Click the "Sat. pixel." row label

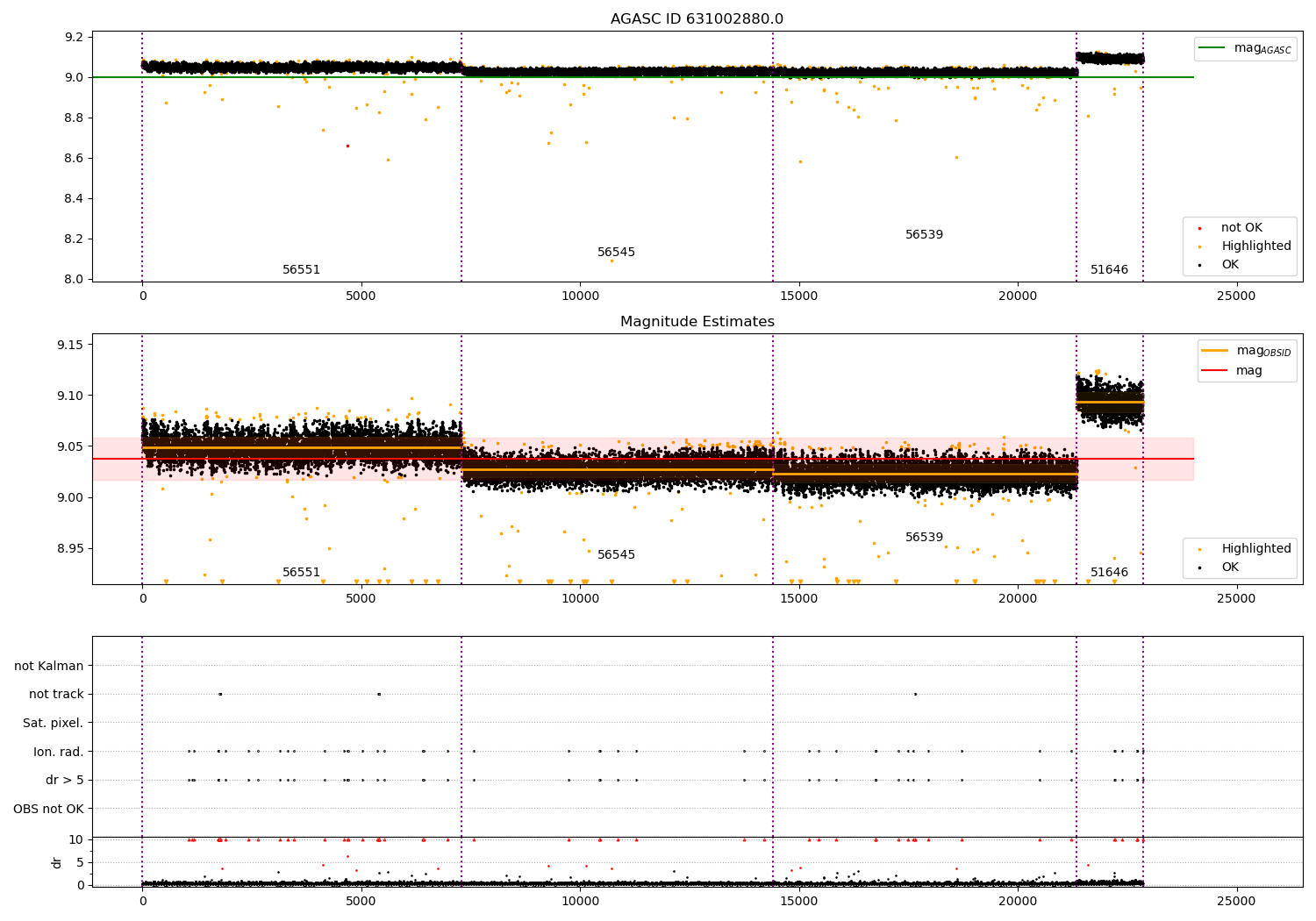point(54,724)
